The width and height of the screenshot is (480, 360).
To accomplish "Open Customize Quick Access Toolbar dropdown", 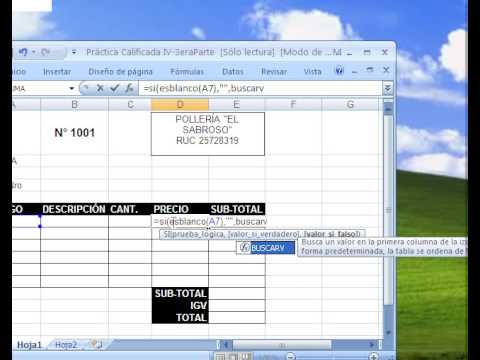I will 74,52.
